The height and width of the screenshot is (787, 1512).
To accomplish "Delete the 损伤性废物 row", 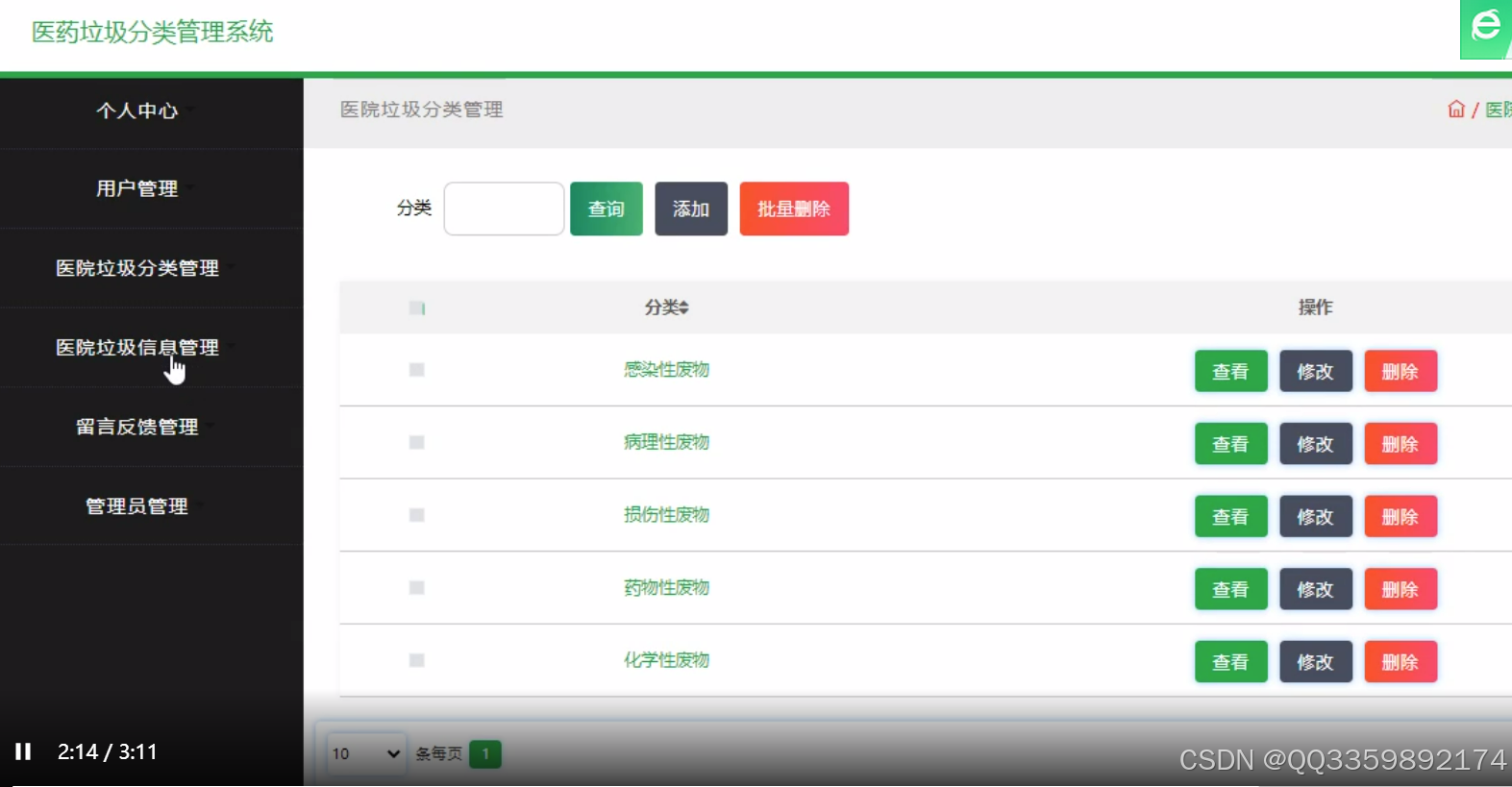I will click(1400, 516).
